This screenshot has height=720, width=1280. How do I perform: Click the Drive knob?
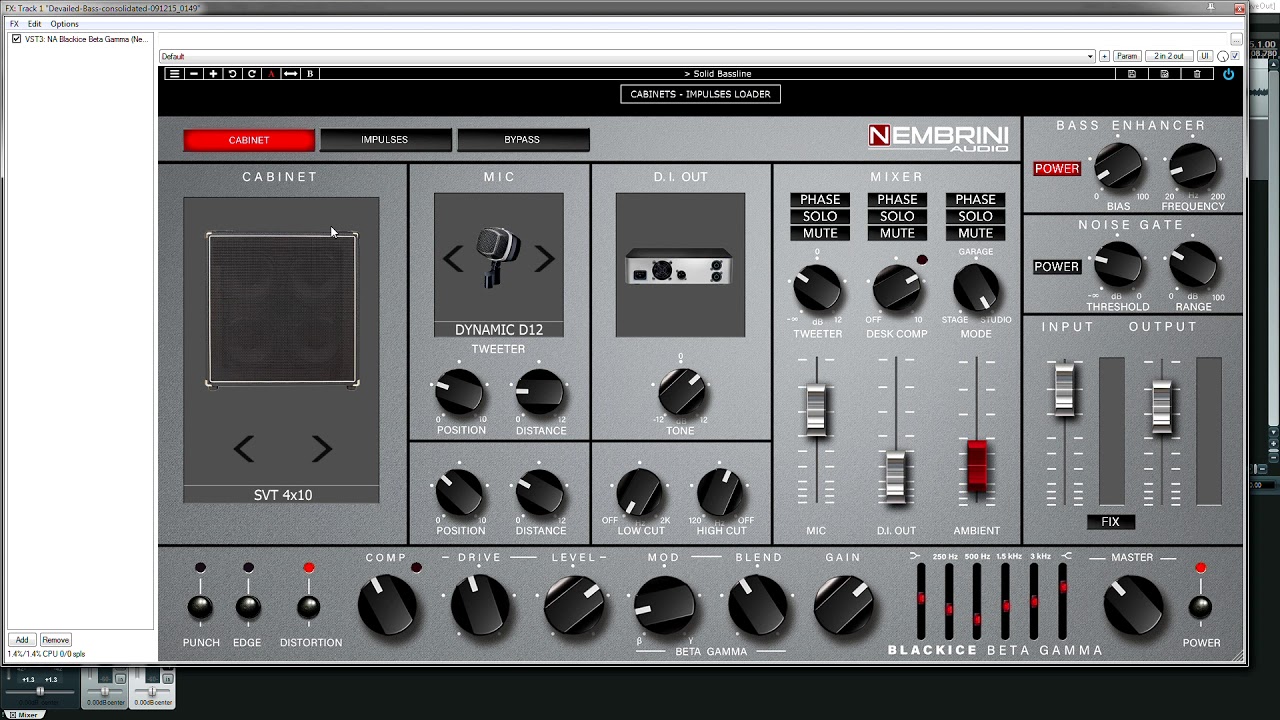coord(480,605)
